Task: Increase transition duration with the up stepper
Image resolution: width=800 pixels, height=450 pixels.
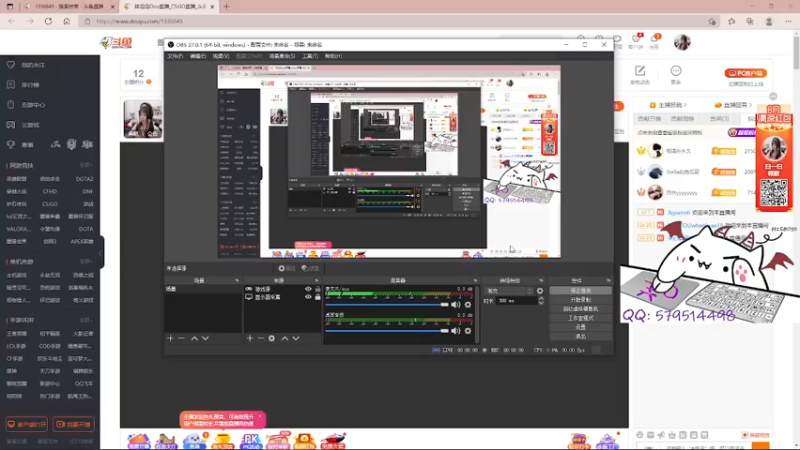Action: (x=541, y=299)
